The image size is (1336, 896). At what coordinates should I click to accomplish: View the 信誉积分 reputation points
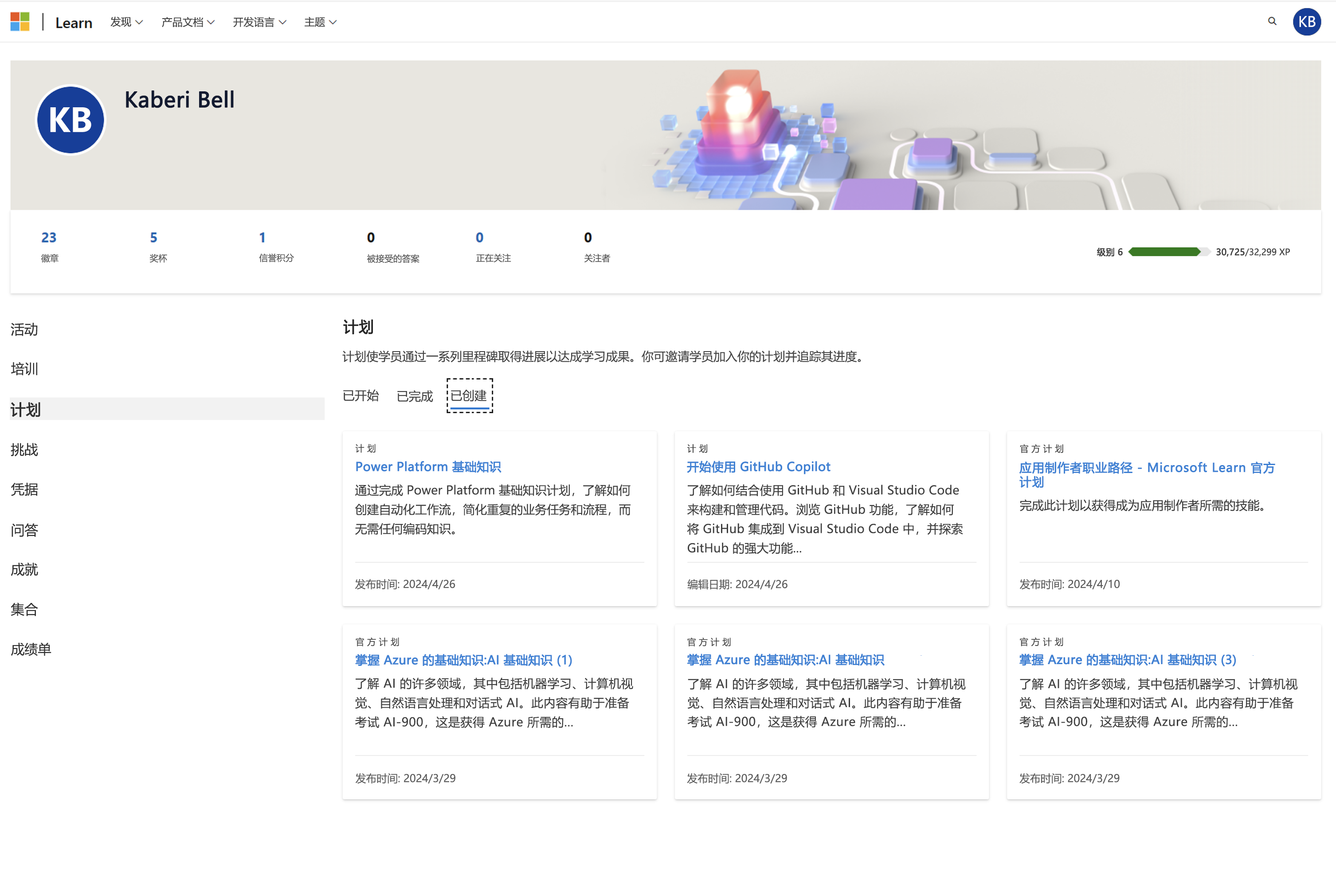[x=262, y=238]
